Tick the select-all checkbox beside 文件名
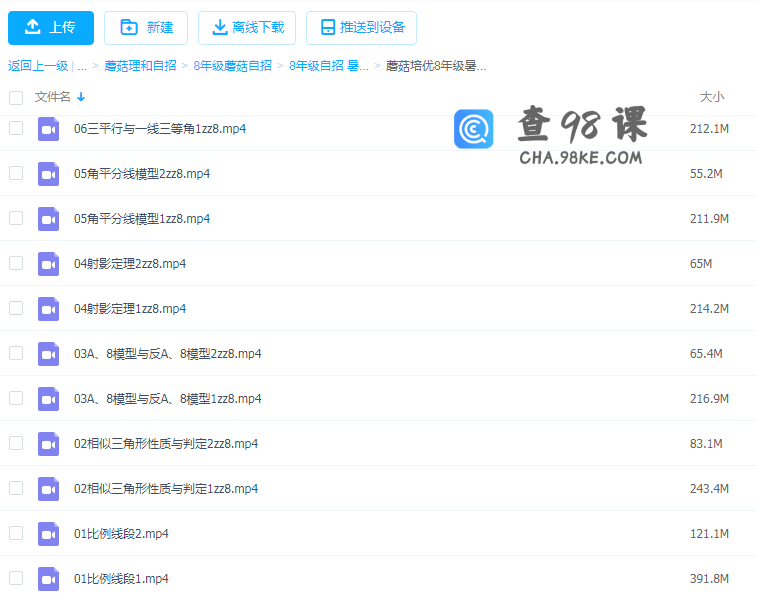Image resolution: width=757 pixels, height=595 pixels. tap(16, 98)
